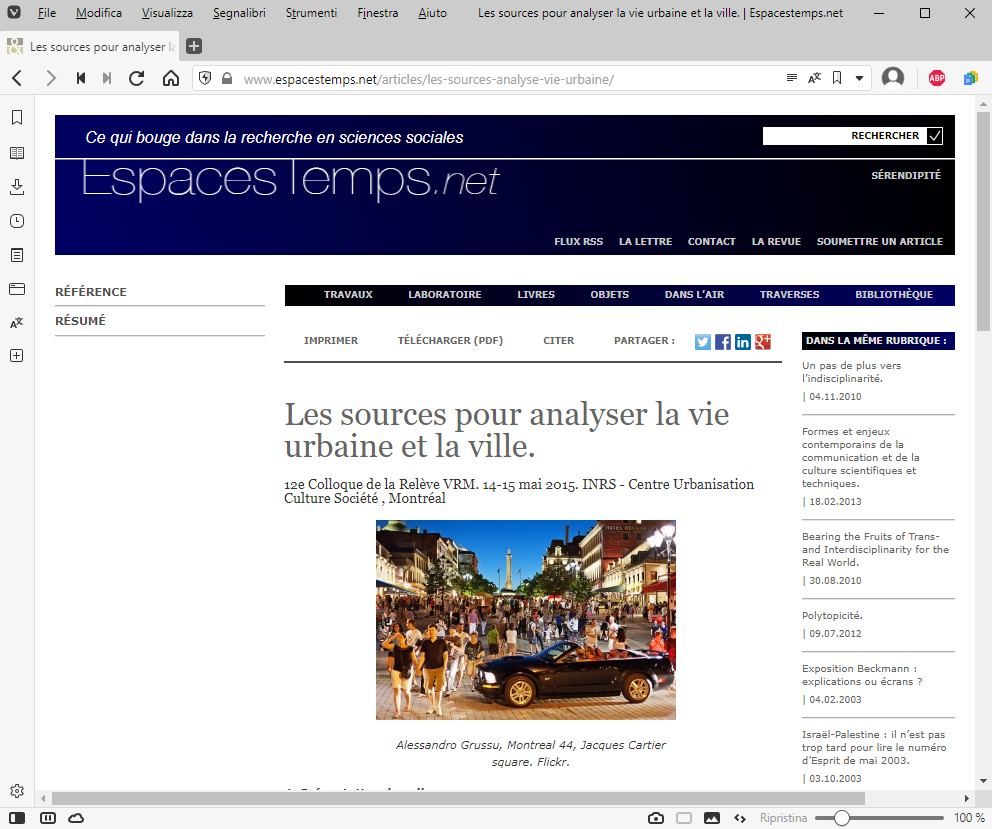The width and height of the screenshot is (992, 829).
Task: Open the Aiuto menu
Action: (433, 13)
